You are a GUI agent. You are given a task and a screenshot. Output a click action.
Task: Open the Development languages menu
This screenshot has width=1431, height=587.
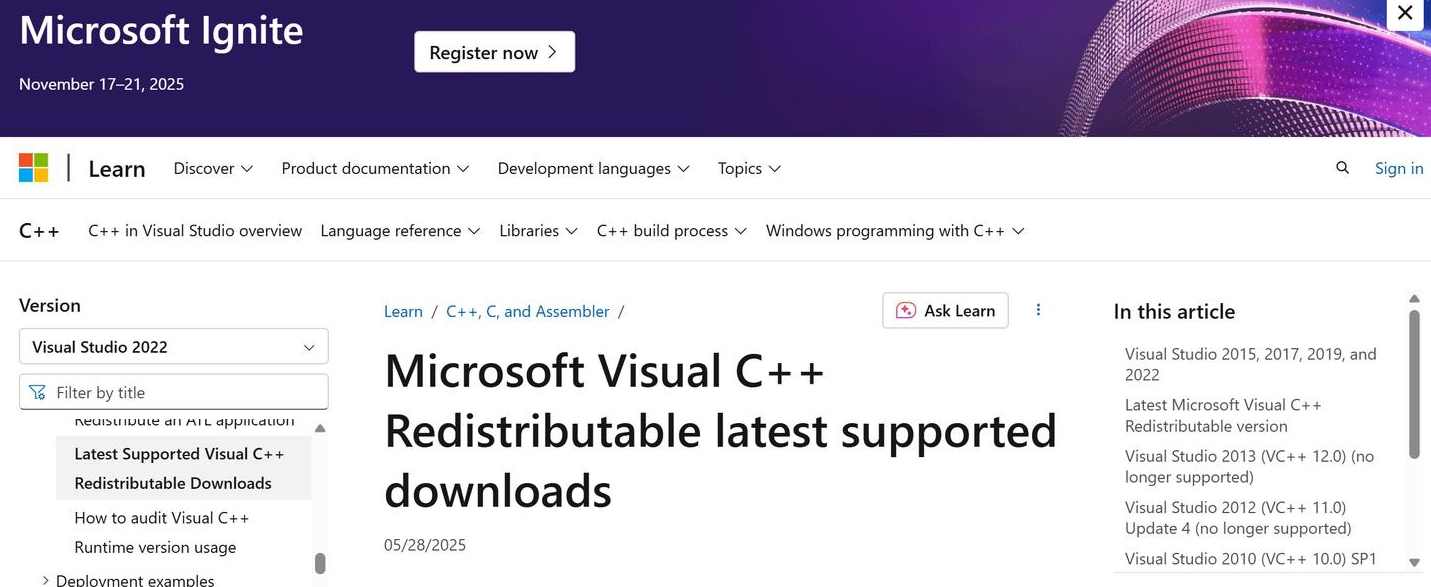point(593,168)
